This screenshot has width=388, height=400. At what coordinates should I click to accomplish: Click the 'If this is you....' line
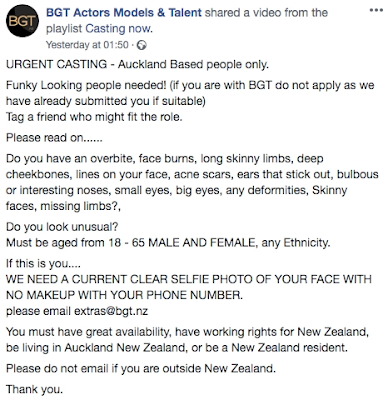(43, 263)
